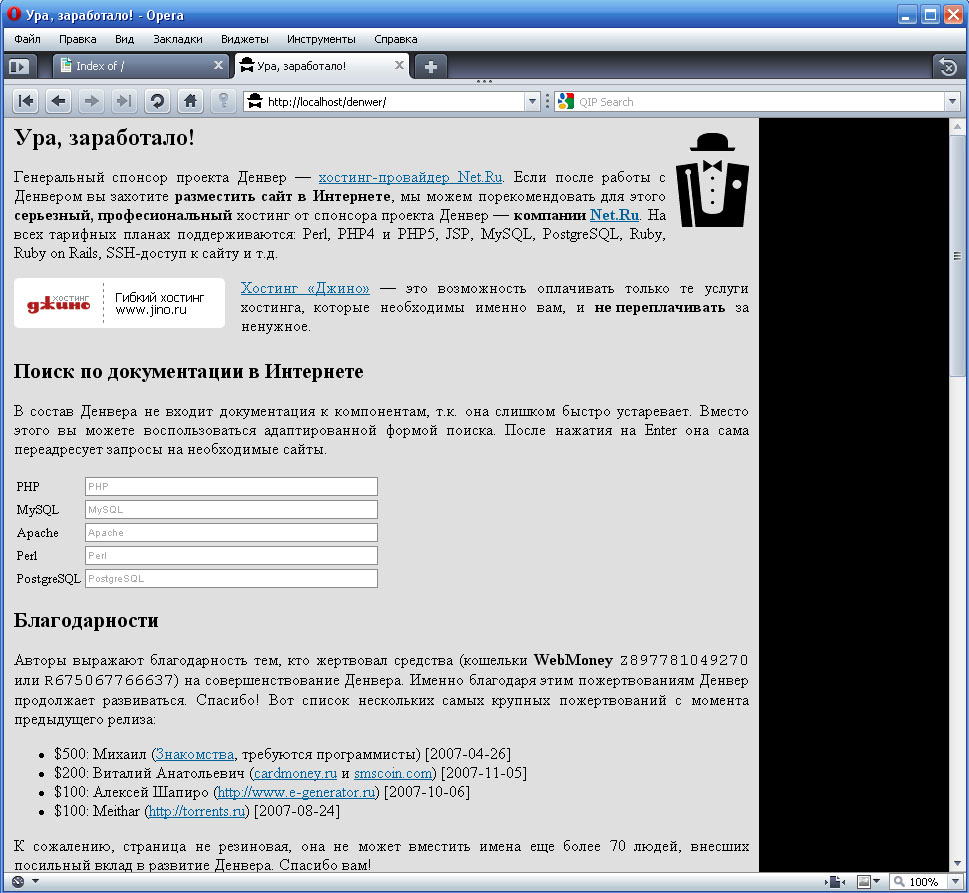Click the vertical scrollbar up arrow
This screenshot has width=969, height=893.
pos(957,126)
